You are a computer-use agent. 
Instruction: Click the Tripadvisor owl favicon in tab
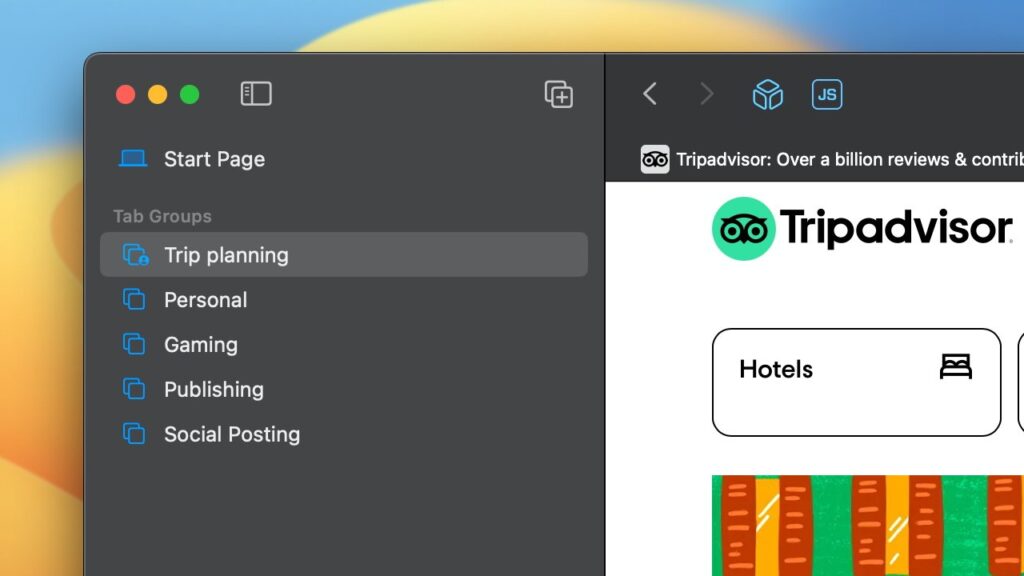pos(654,159)
